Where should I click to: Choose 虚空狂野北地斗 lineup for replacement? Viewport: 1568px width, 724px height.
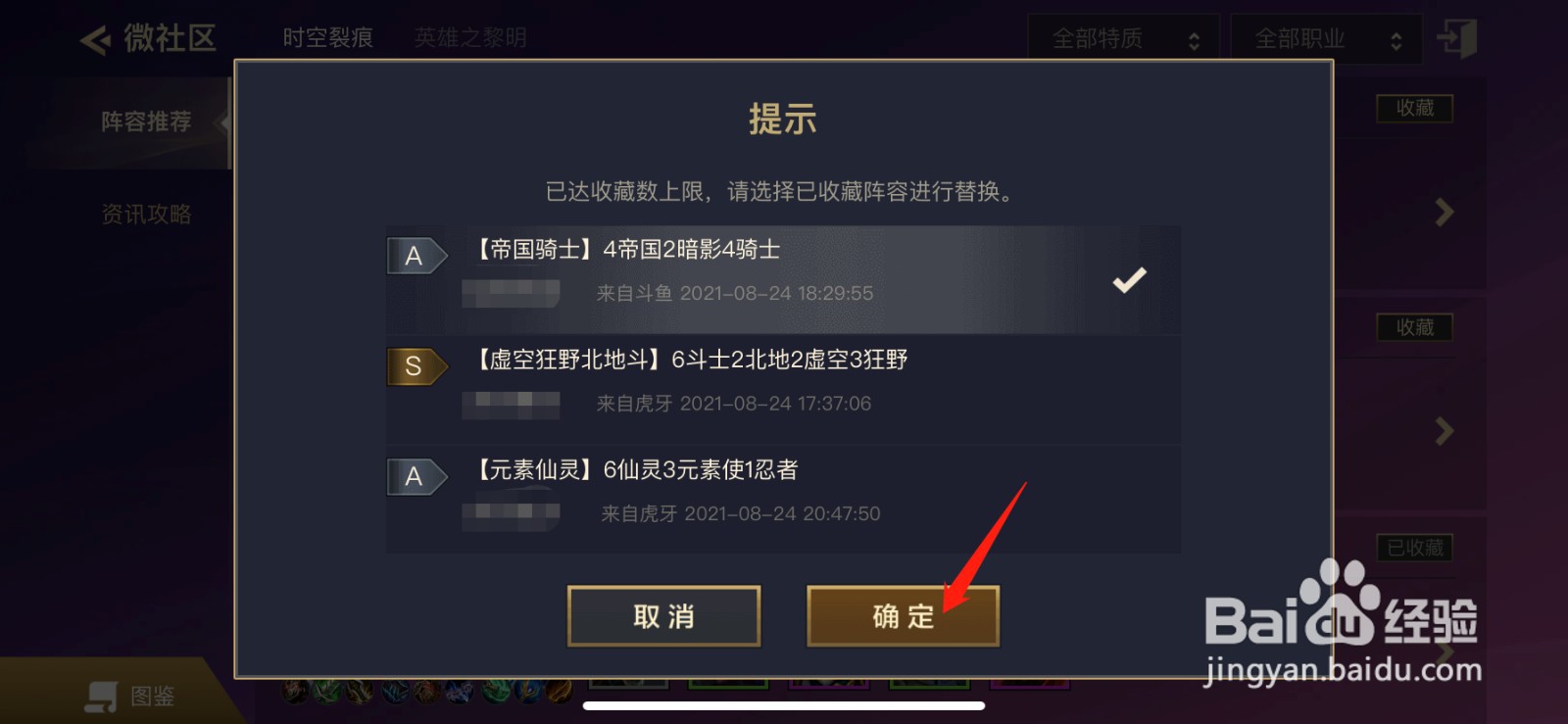tap(783, 390)
